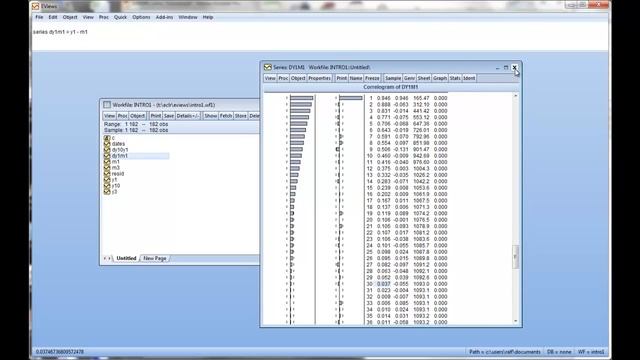
Task: Open Properties in Series window toolbar
Action: click(319, 78)
